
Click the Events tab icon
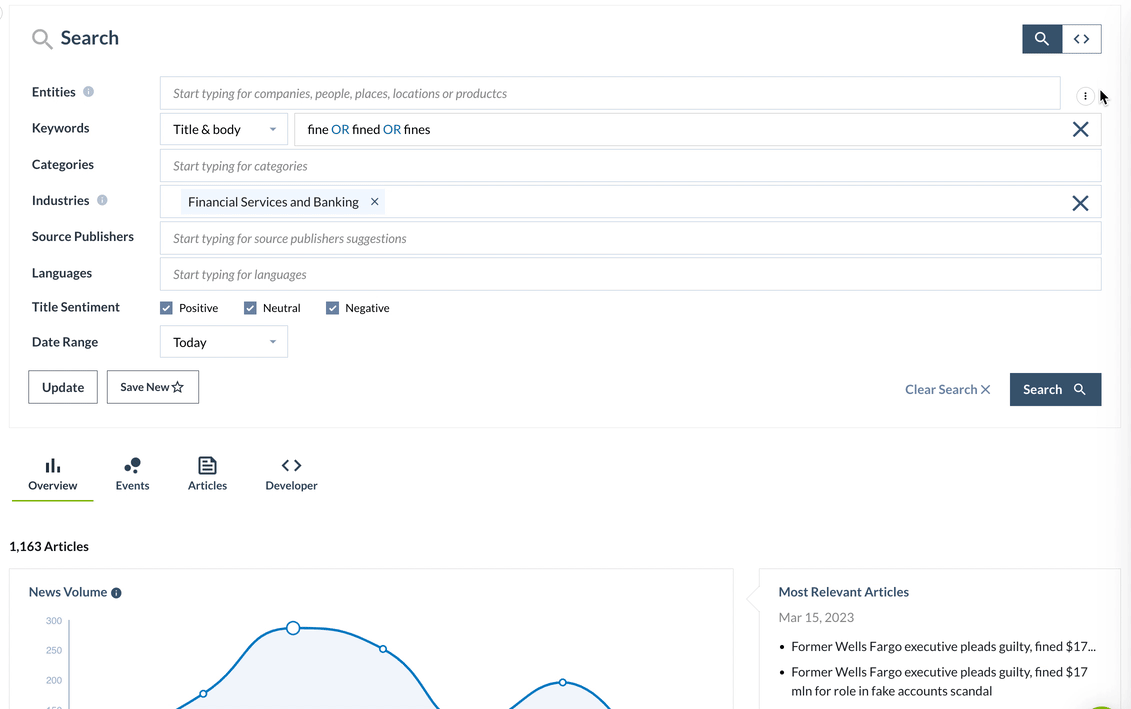coord(132,465)
